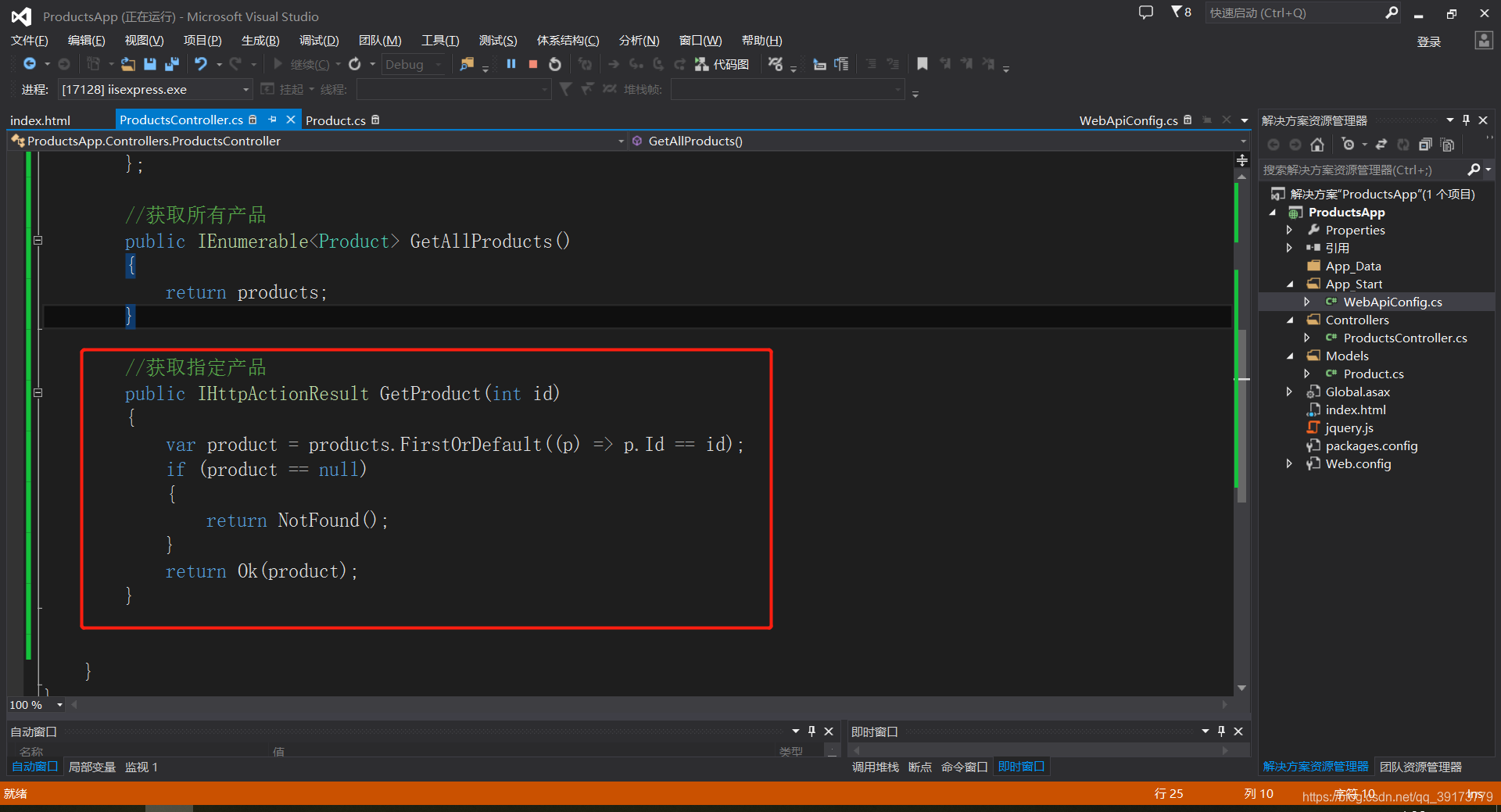Open the notifications flag showing 8

(1181, 13)
